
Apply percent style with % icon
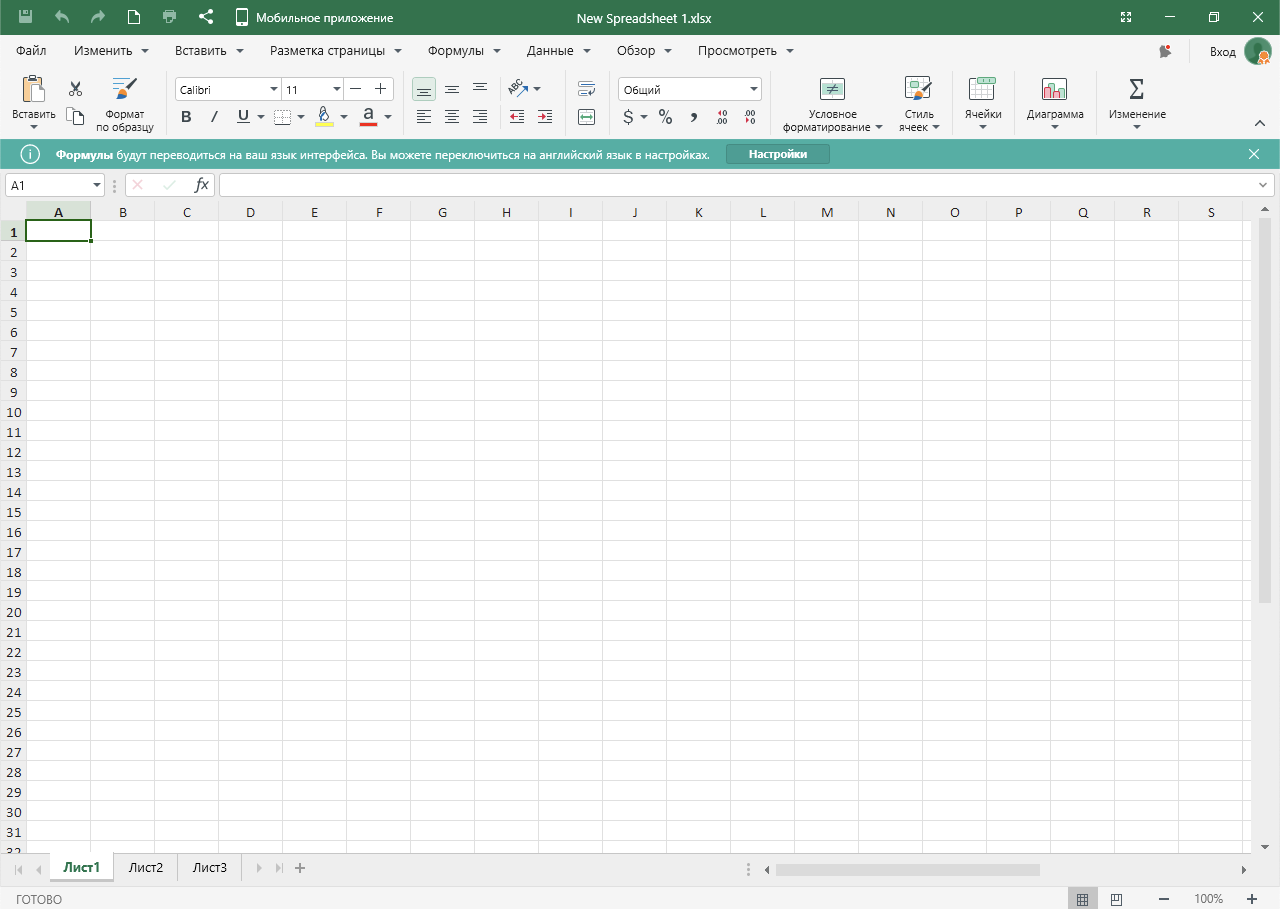coord(665,117)
